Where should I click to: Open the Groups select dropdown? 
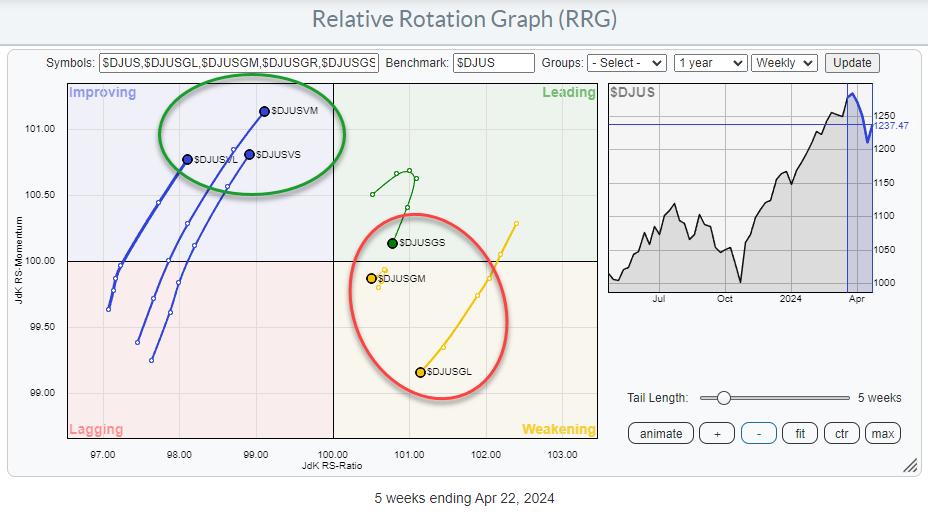coord(626,62)
